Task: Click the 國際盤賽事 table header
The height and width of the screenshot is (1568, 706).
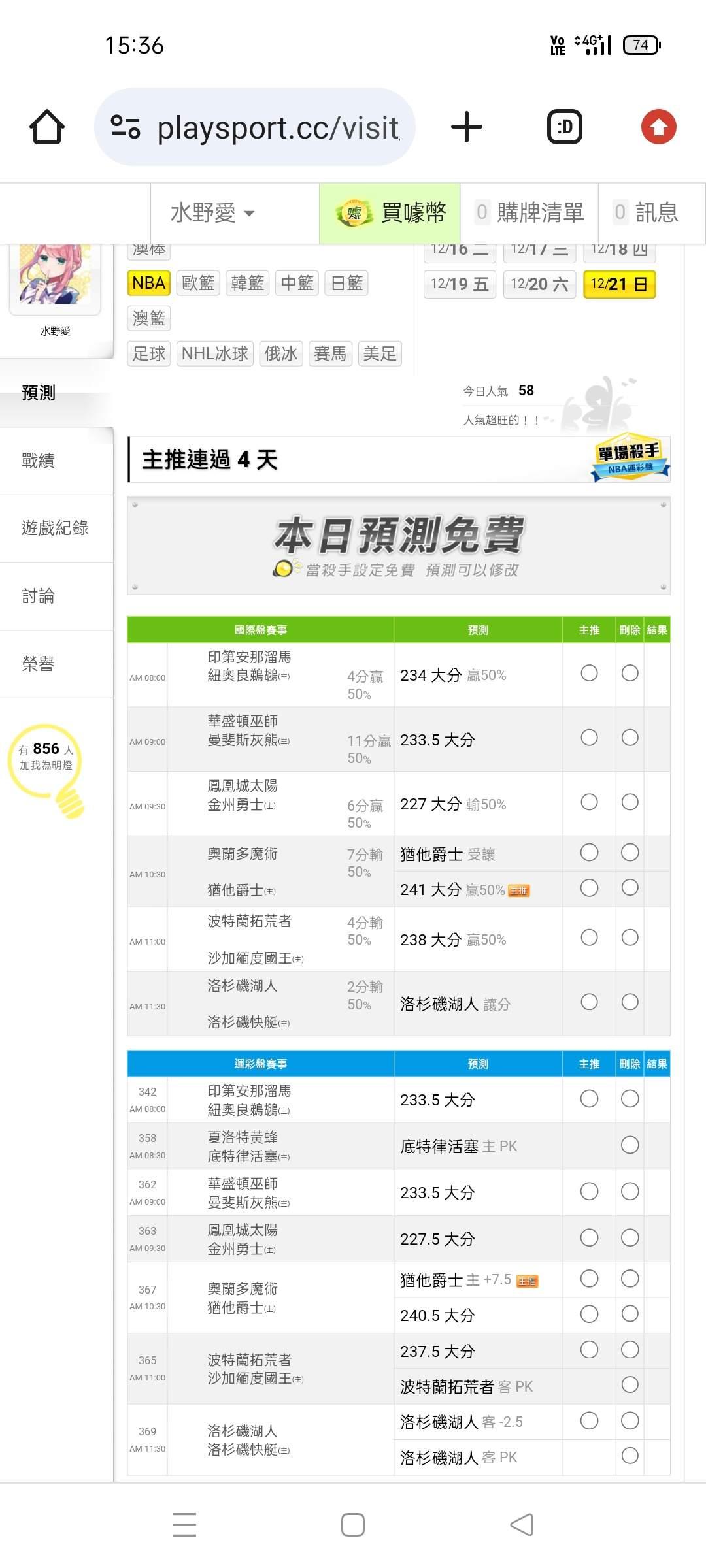Action: tap(261, 630)
